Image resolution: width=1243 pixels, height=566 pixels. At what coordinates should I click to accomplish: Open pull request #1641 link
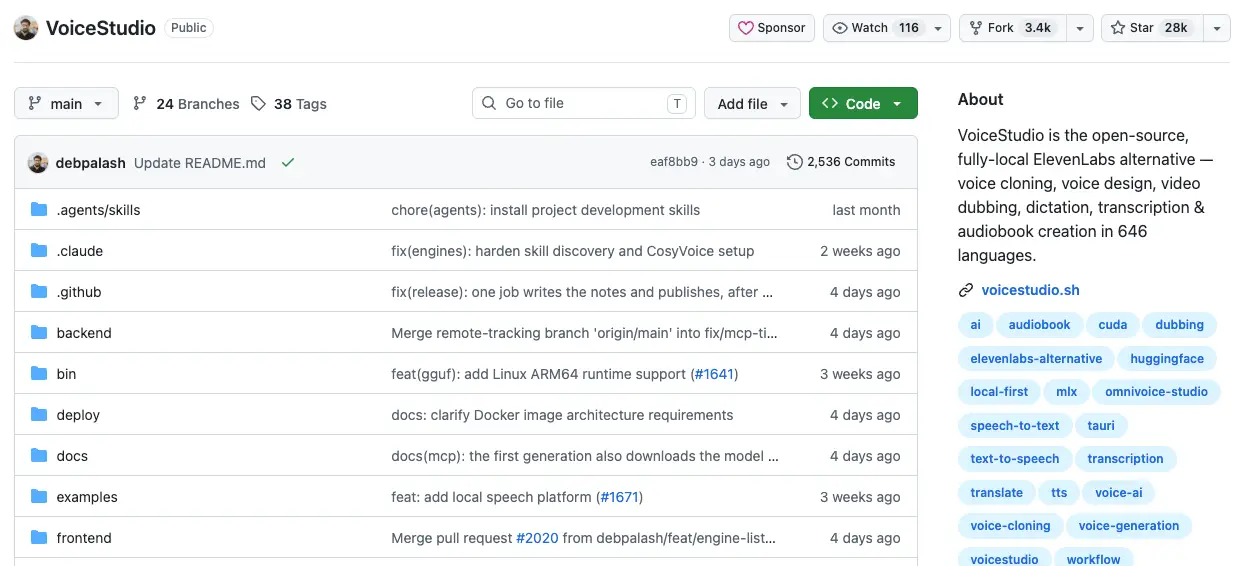coord(714,374)
